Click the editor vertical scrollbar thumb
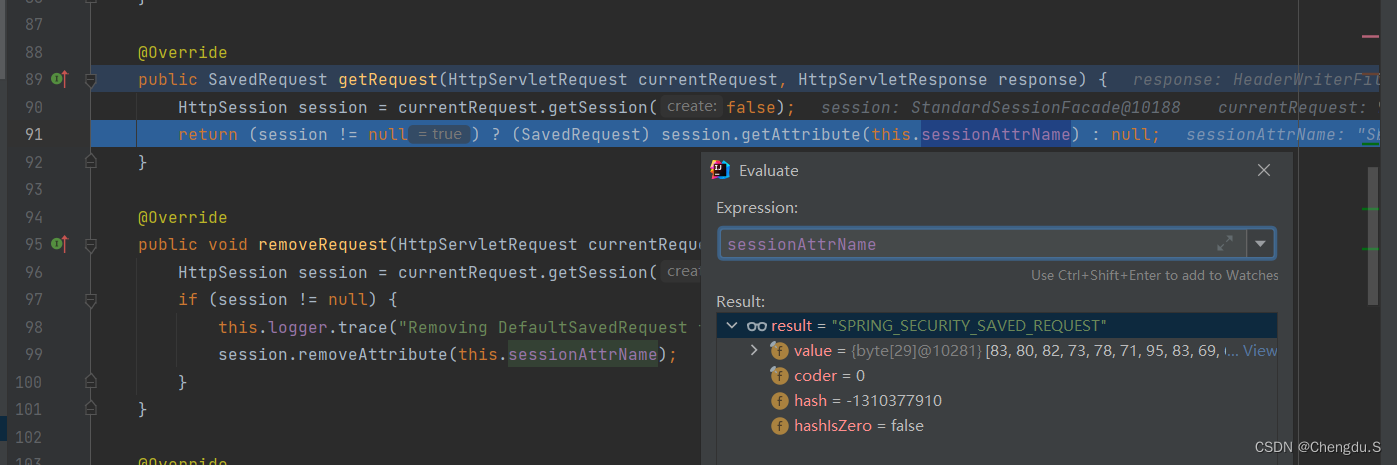 (x=1373, y=235)
